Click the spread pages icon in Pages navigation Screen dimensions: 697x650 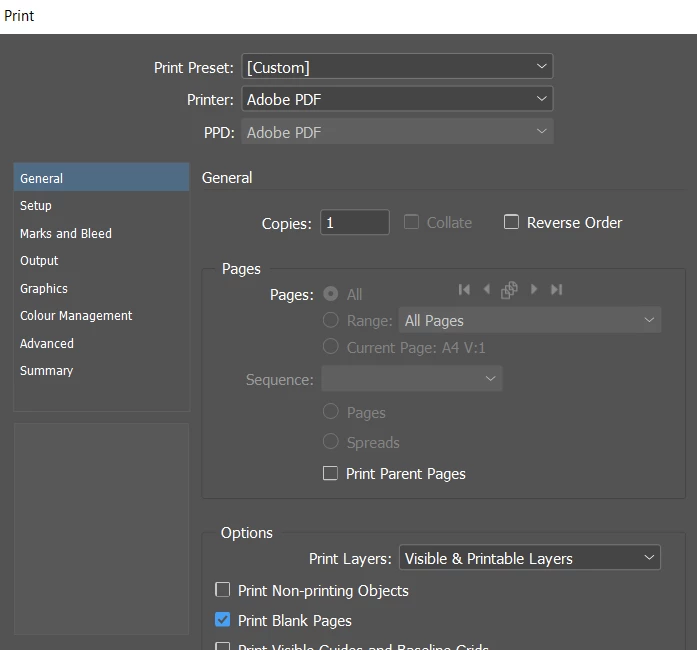click(509, 290)
